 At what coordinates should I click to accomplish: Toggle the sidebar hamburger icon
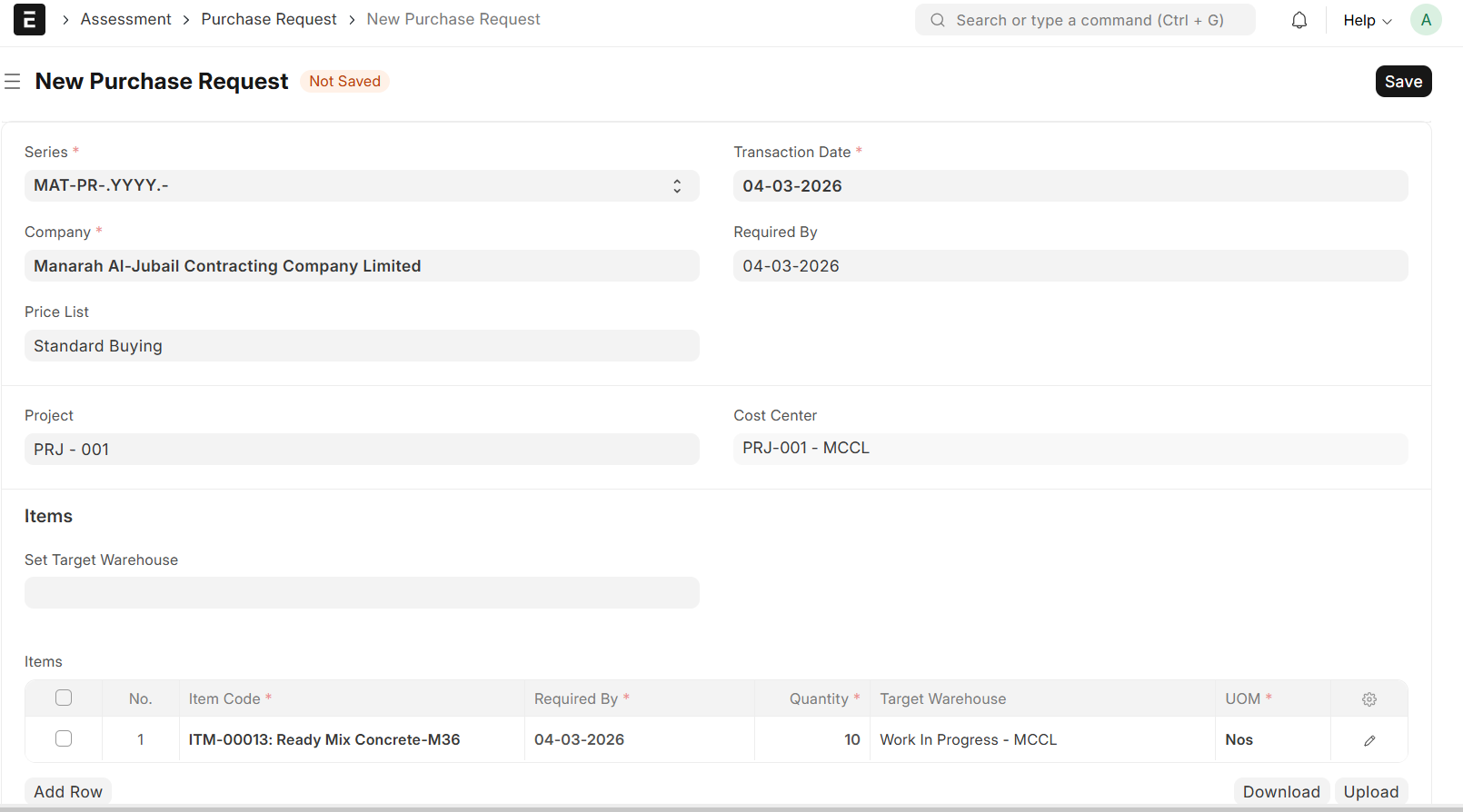click(13, 82)
